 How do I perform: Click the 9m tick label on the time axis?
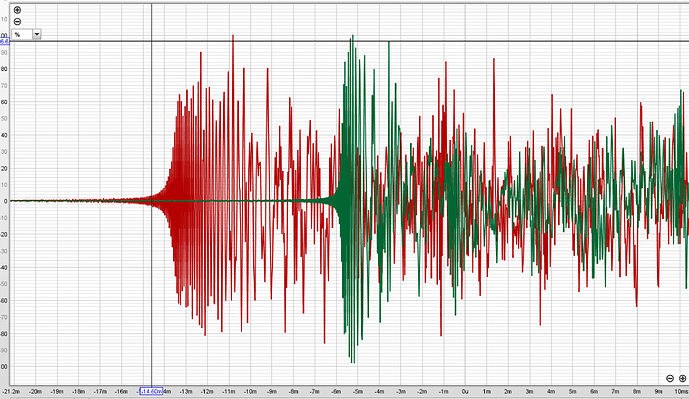(x=659, y=392)
